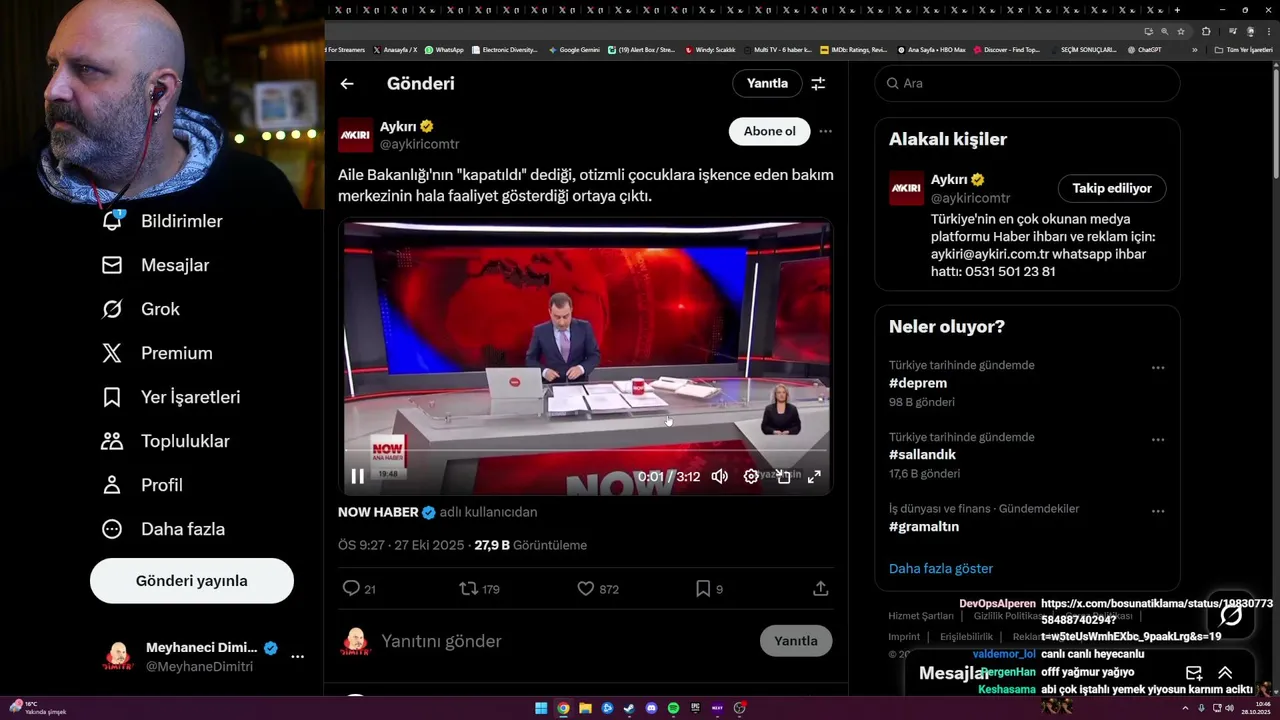Viewport: 1280px width, 720px height.
Task: Repost using the icon showing 179
Action: coord(468,589)
